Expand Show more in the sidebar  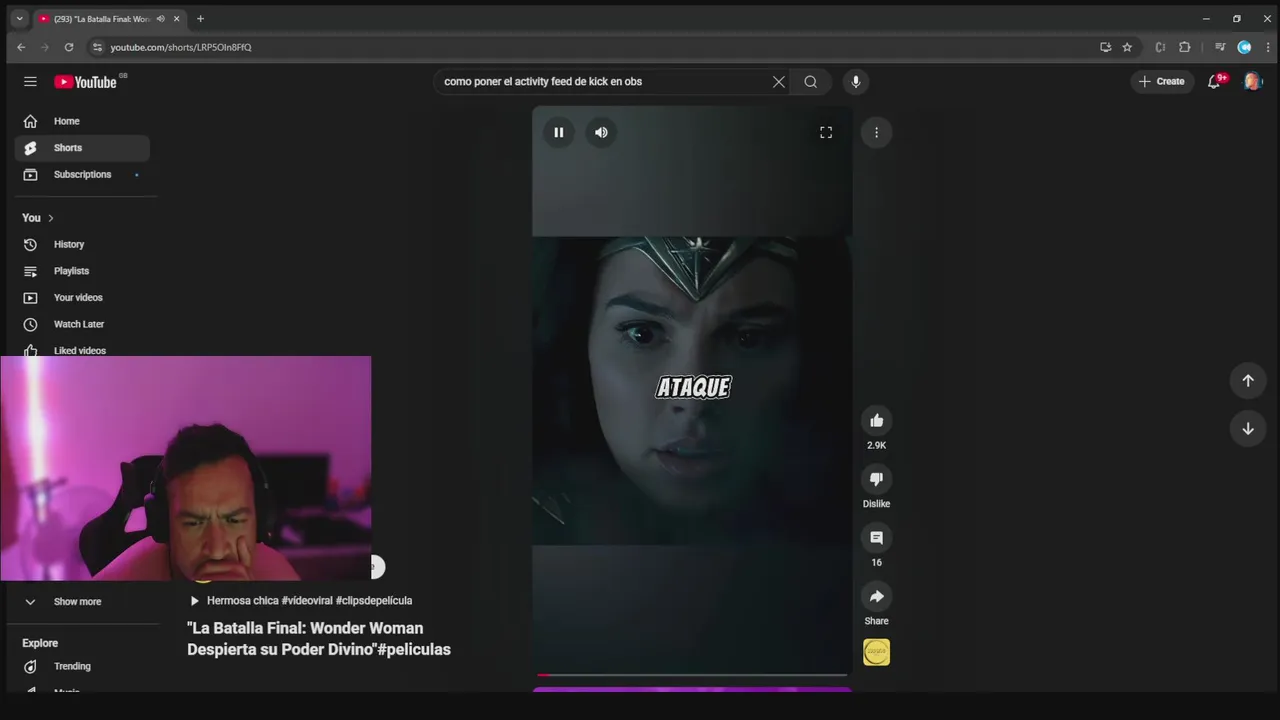(x=82, y=602)
